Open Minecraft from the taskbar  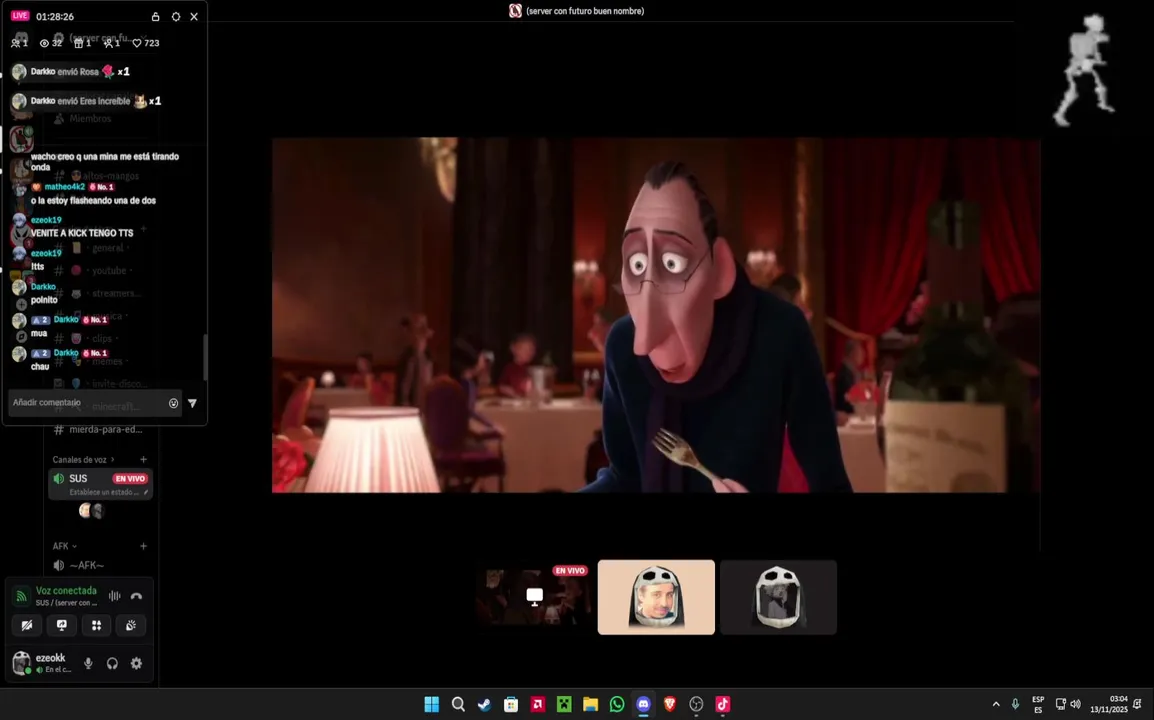pos(564,705)
